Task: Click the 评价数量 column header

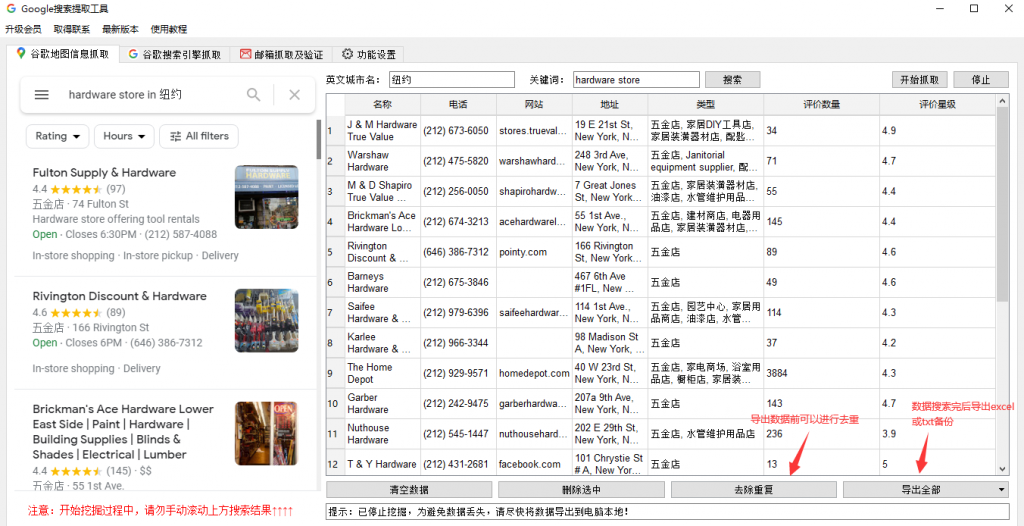Action: click(x=822, y=105)
